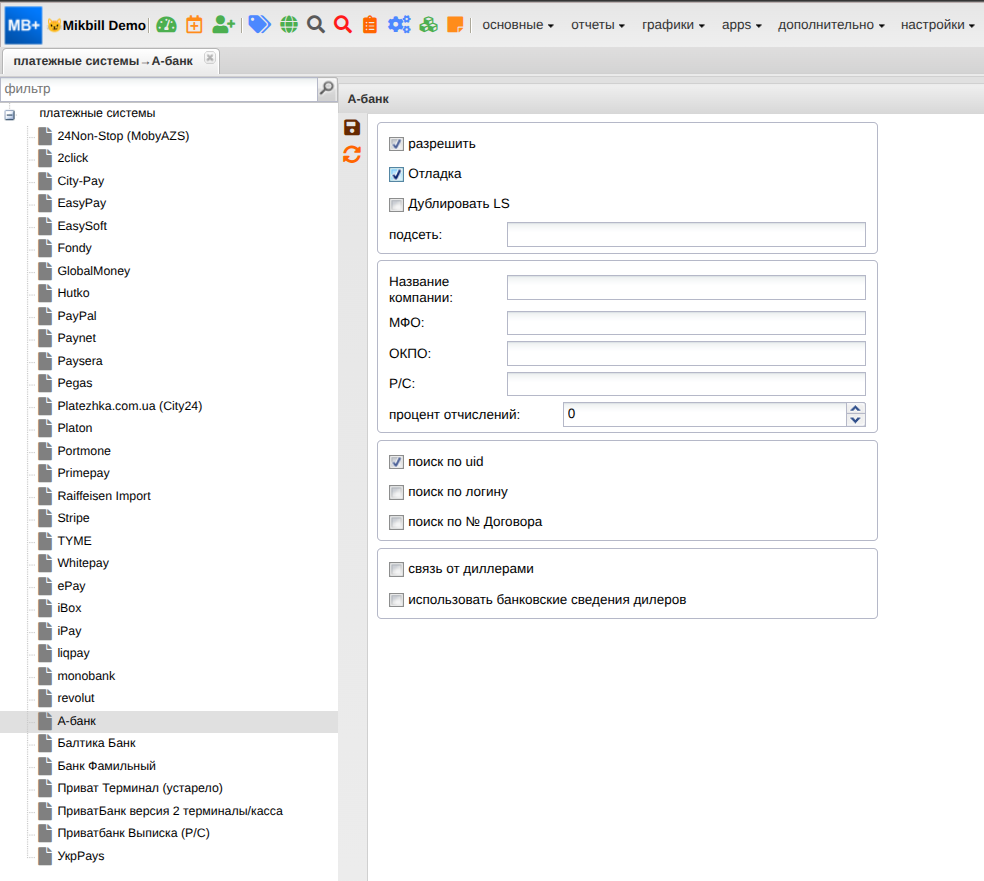The width and height of the screenshot is (984, 881).
Task: Open the графики dropdown menu
Action: pos(673,25)
